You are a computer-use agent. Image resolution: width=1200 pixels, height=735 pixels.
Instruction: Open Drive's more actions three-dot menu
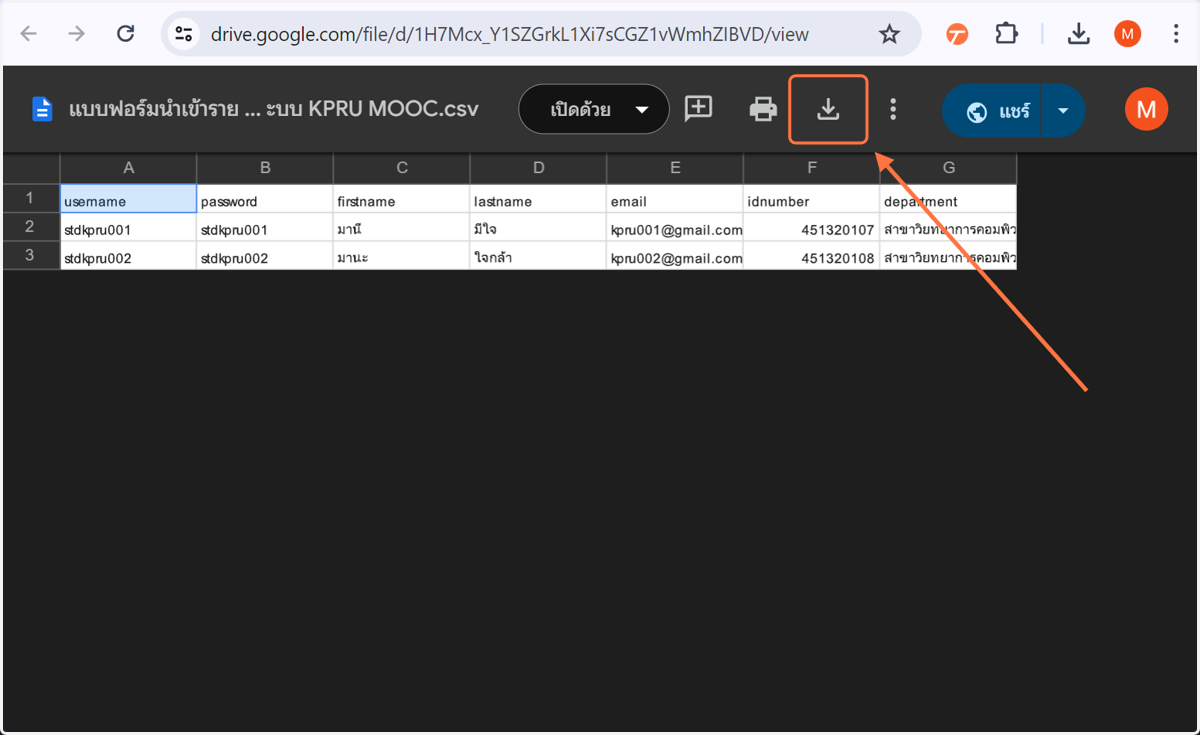coord(893,109)
